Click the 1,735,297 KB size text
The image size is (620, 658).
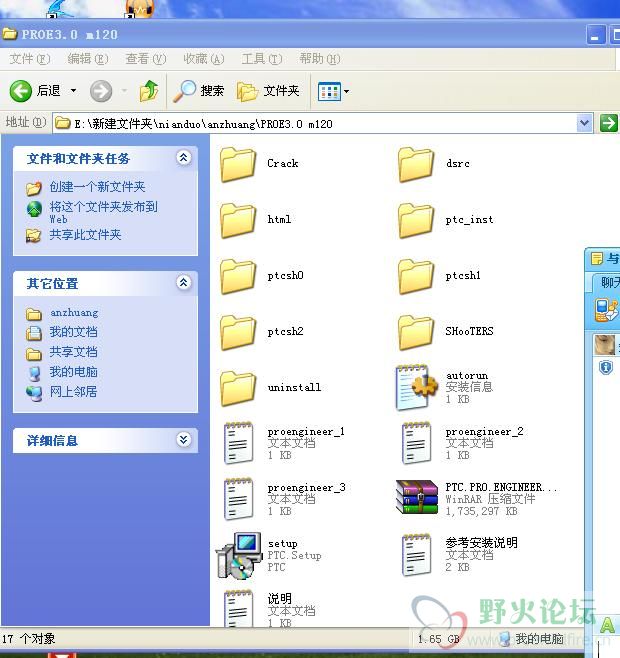[481, 511]
